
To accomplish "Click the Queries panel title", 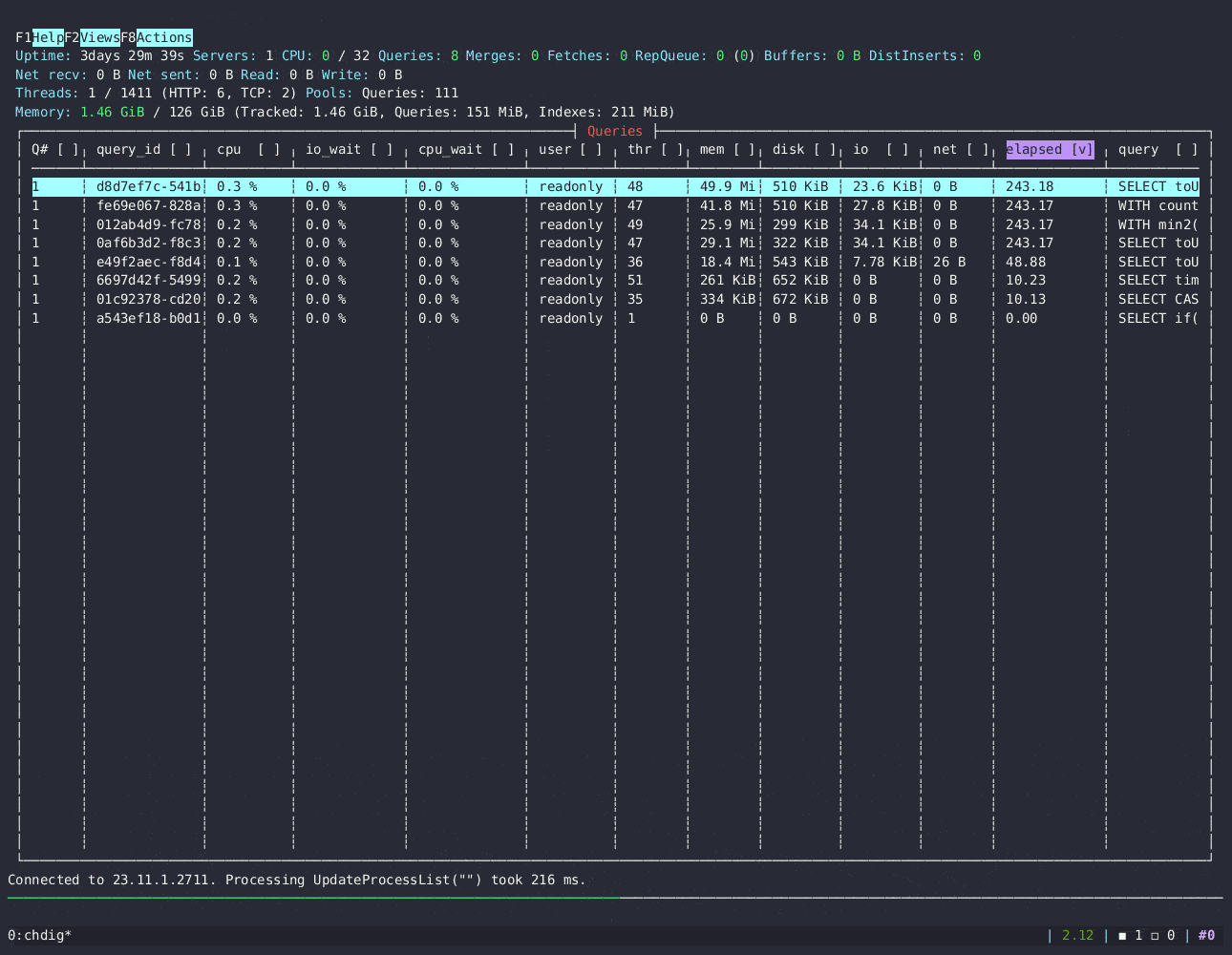I will [x=615, y=131].
